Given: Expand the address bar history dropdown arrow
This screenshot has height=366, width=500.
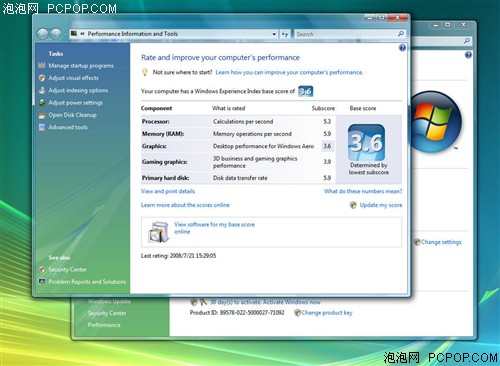Looking at the screenshot, I should [x=274, y=34].
